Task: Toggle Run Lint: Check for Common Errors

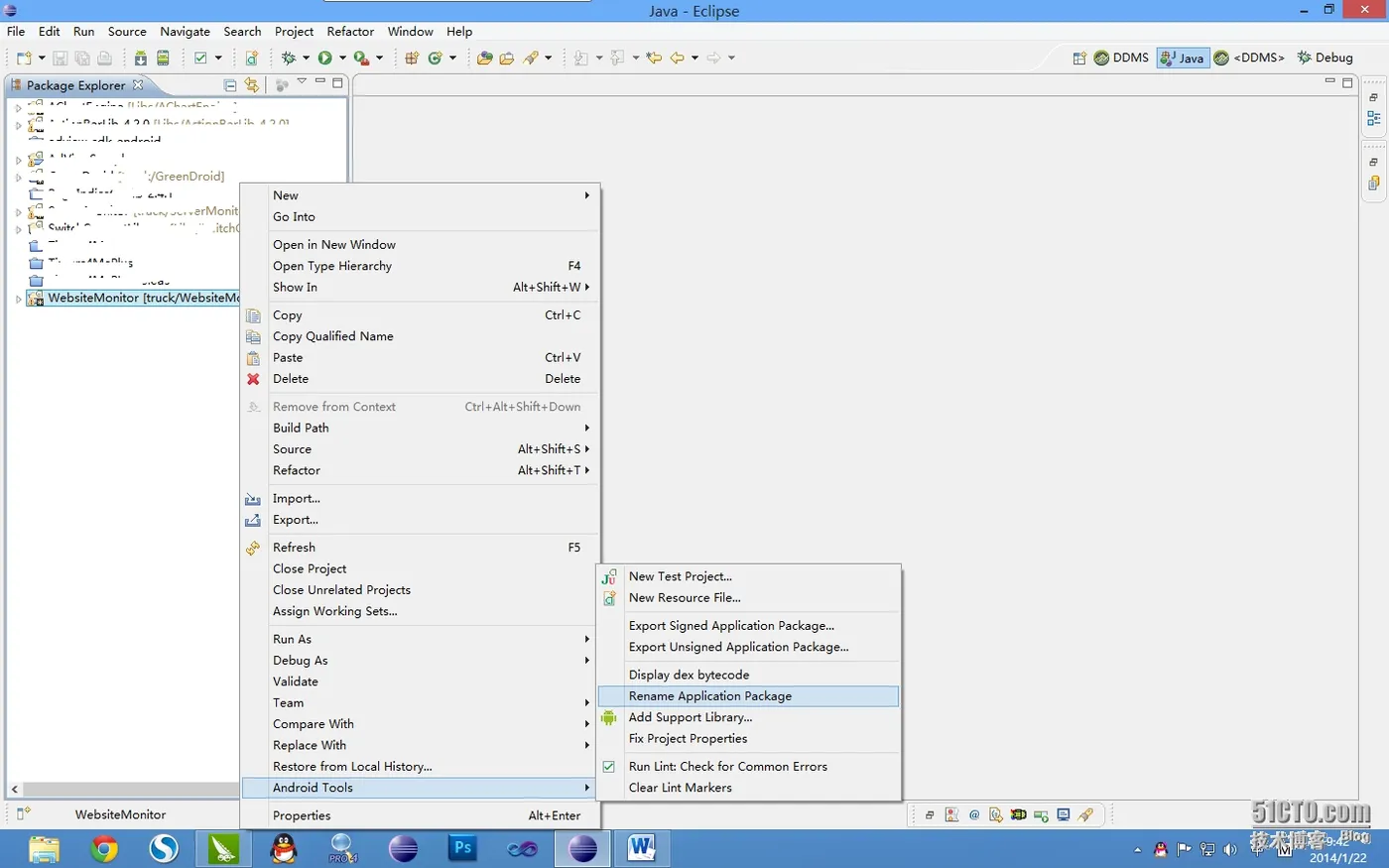Action: (x=749, y=767)
